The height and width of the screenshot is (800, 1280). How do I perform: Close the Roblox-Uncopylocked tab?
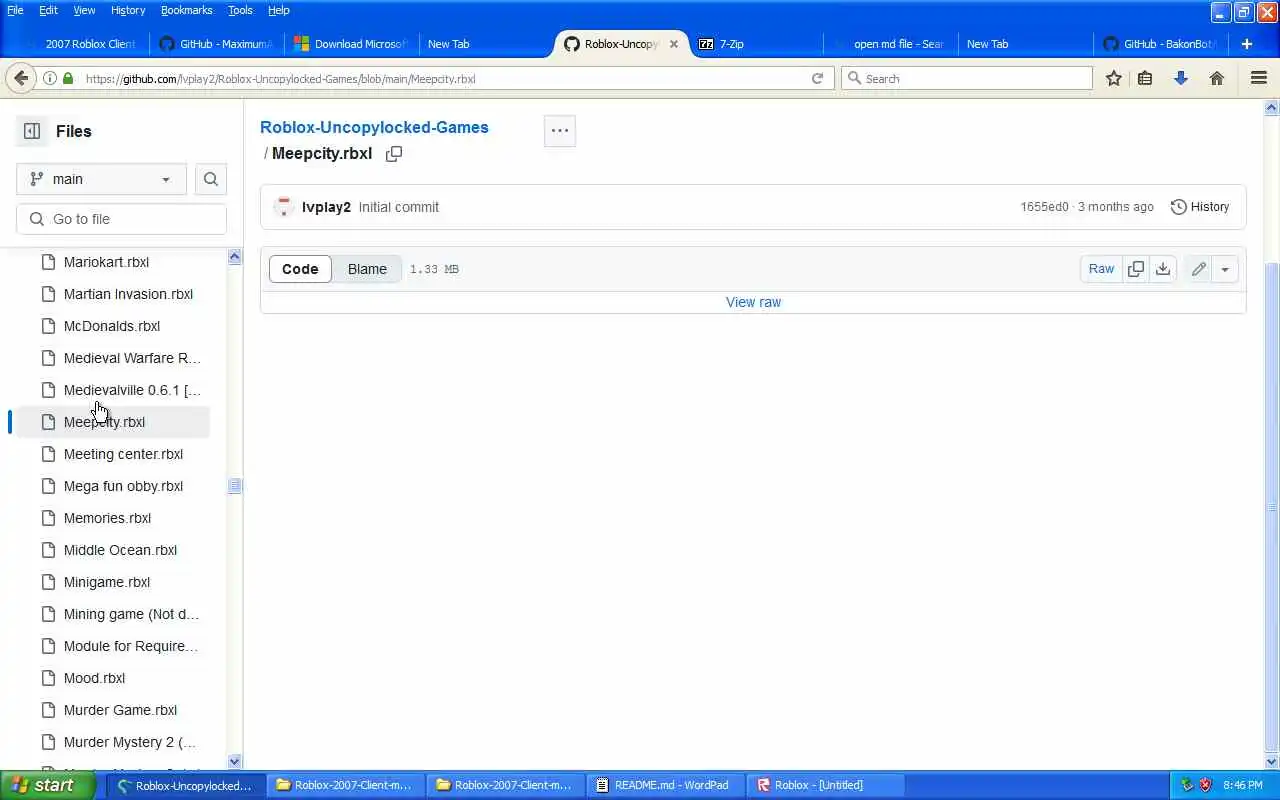pos(674,44)
